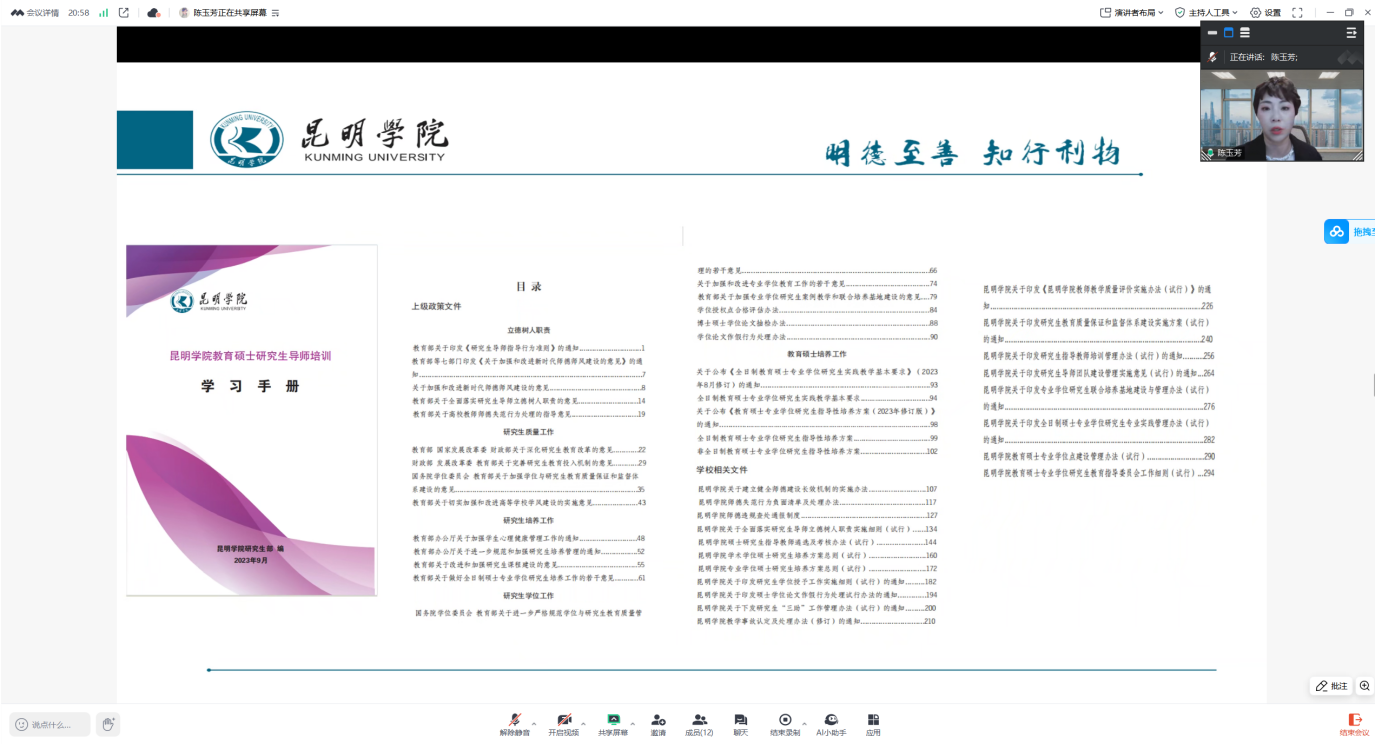Open arrow options next to 共享屏幕
The width and height of the screenshot is (1375, 744).
(632, 721)
